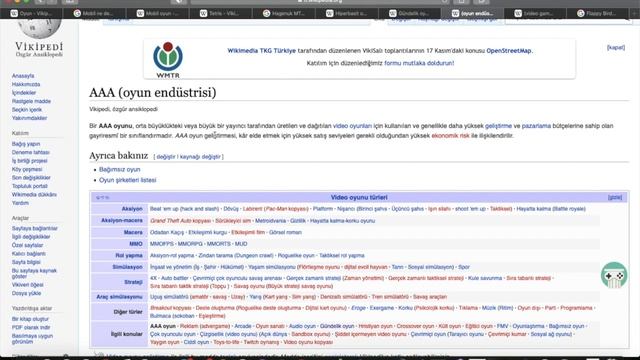The height and width of the screenshot is (360, 640).
Task: Open Metroidvania link in navbox
Action: point(270,220)
